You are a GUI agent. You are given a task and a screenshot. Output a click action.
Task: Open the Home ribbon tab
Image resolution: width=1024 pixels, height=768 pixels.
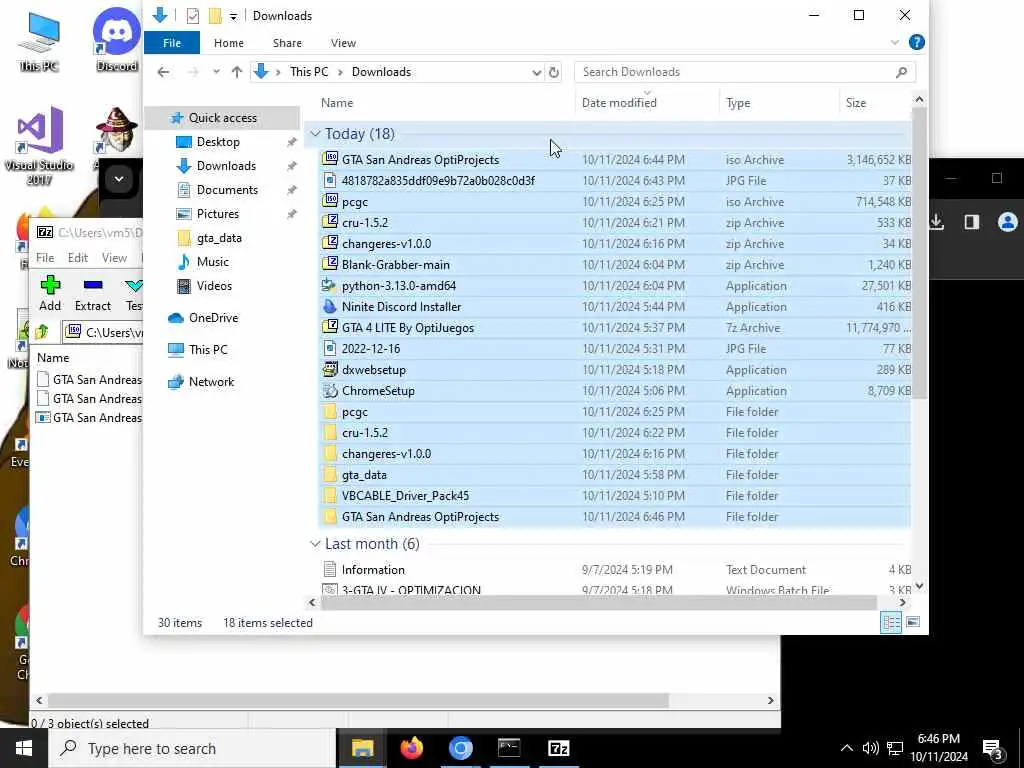coord(229,43)
